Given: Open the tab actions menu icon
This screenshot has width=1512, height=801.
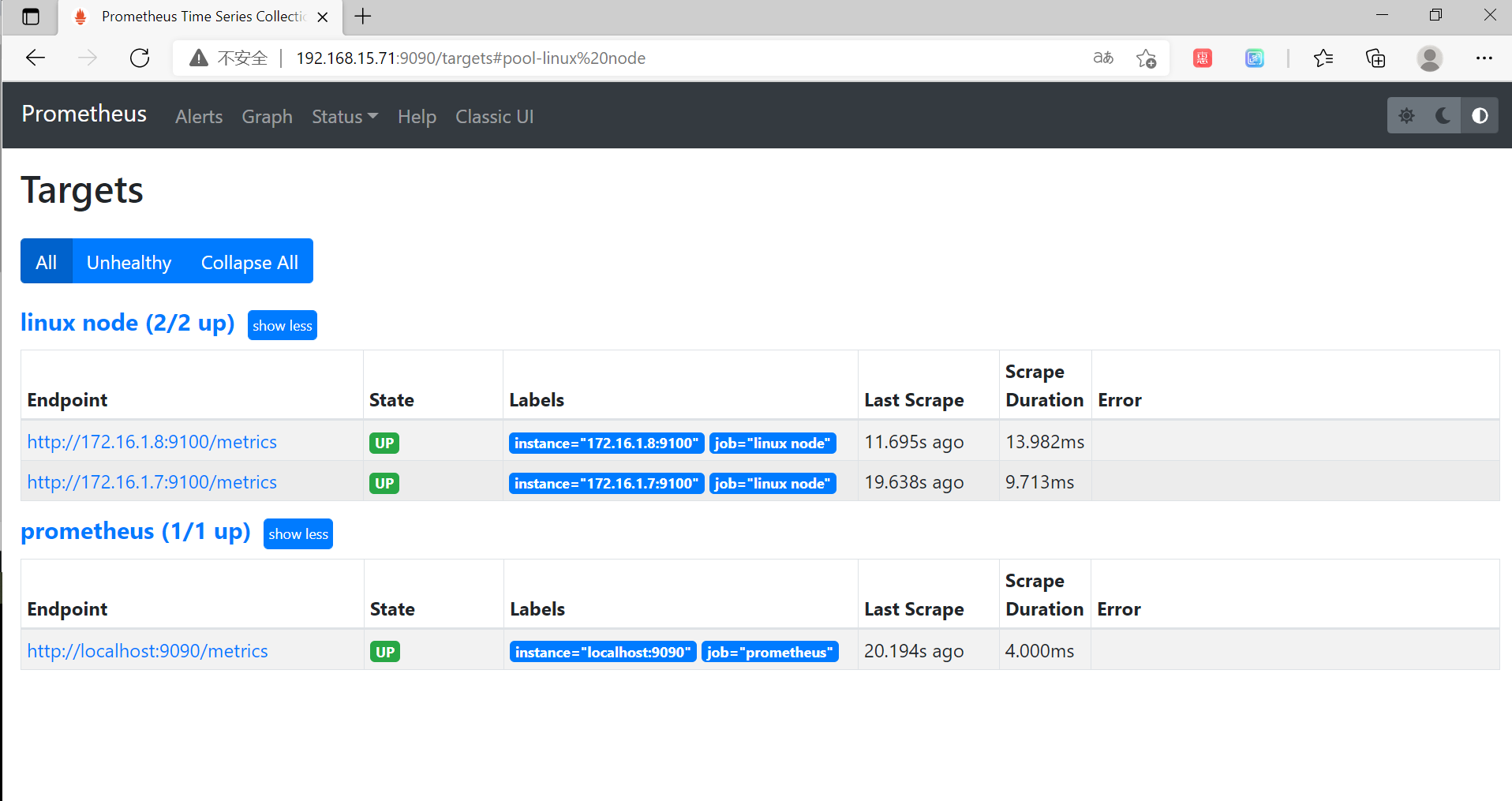Looking at the screenshot, I should point(31,17).
